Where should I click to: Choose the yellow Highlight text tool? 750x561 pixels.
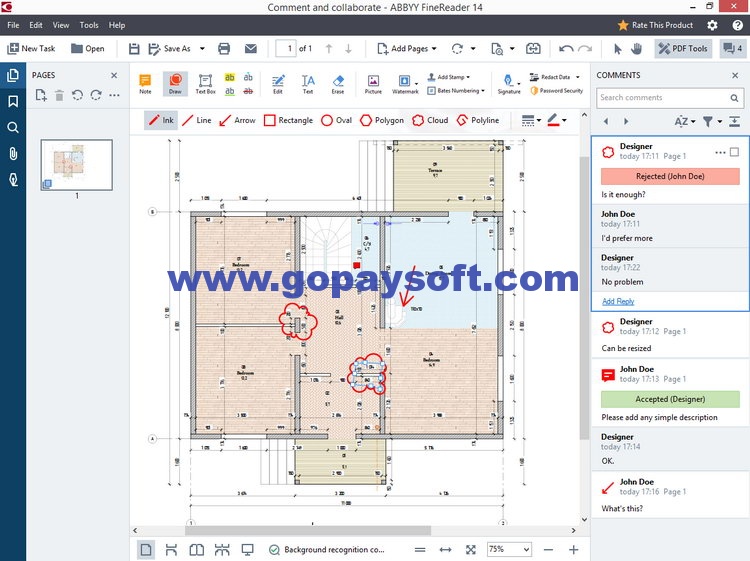(x=230, y=77)
